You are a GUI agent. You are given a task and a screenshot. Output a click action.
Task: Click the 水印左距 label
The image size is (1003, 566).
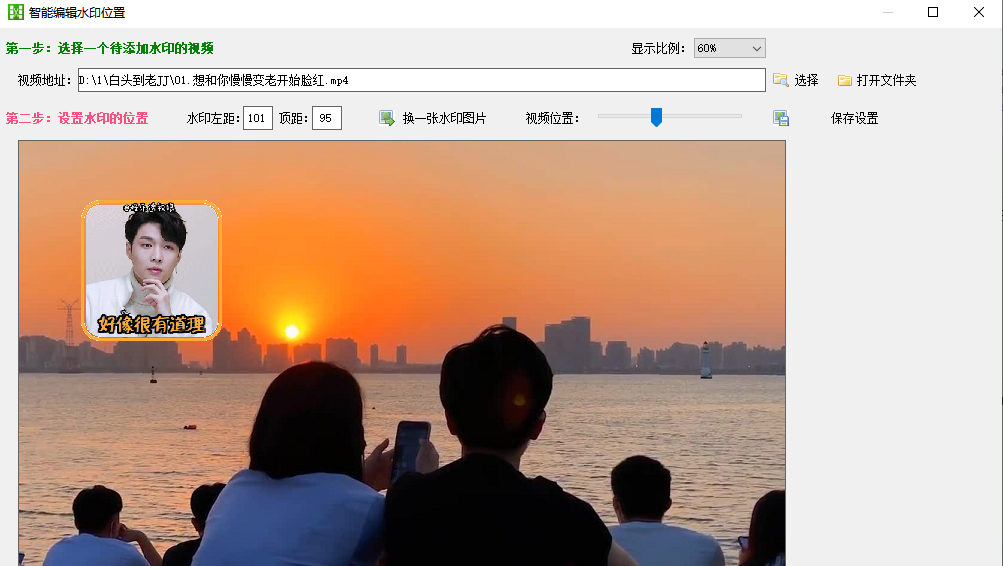(x=214, y=118)
